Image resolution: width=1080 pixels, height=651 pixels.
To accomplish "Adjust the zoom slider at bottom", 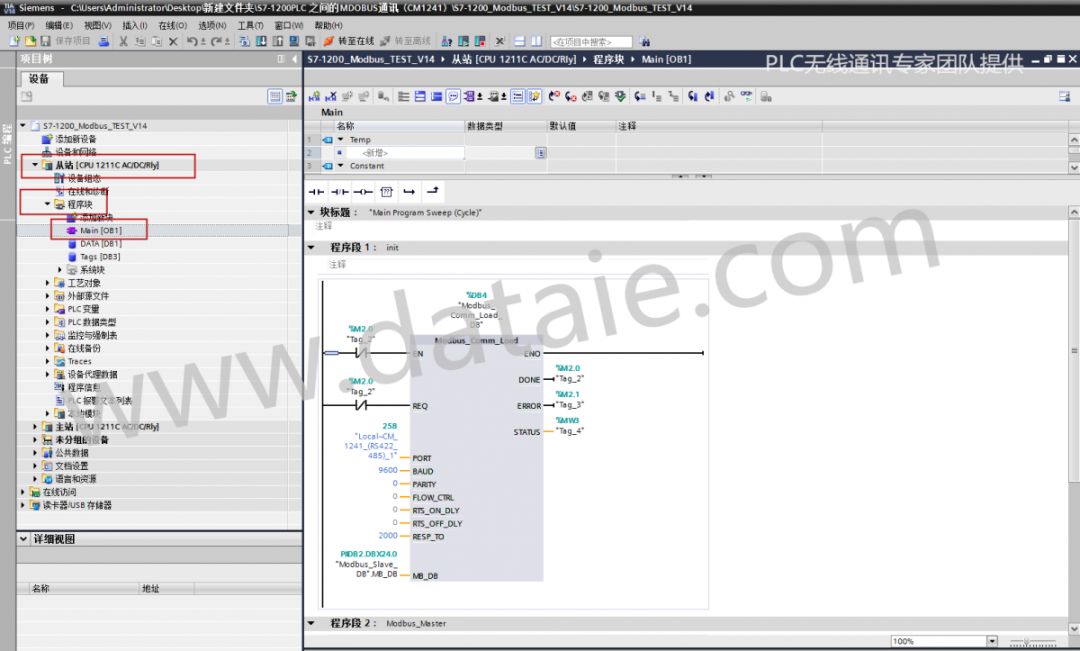I will coord(1031,641).
